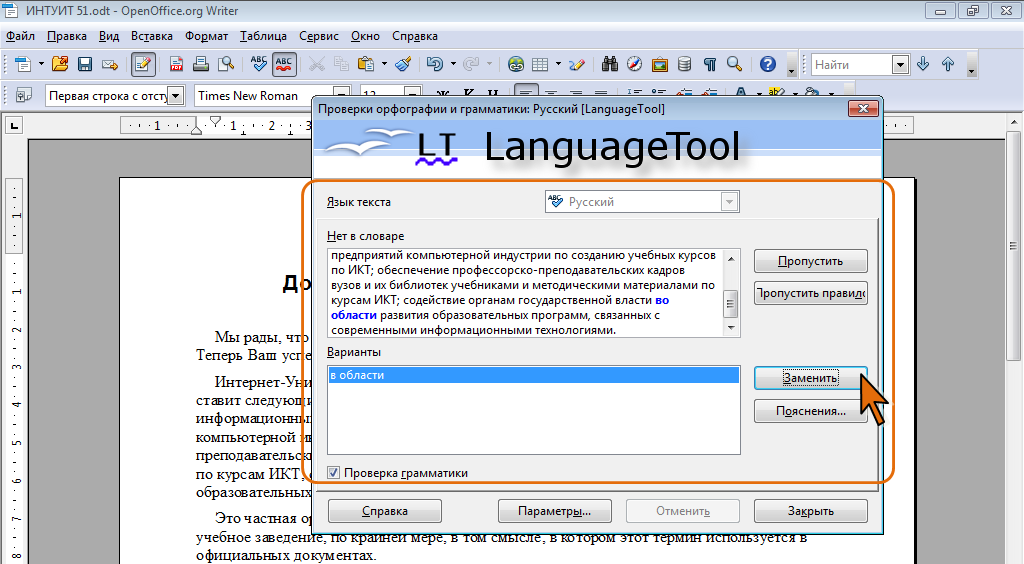This screenshot has height=564, width=1024.
Task: Click Пропустить правило button
Action: pyautogui.click(x=810, y=293)
